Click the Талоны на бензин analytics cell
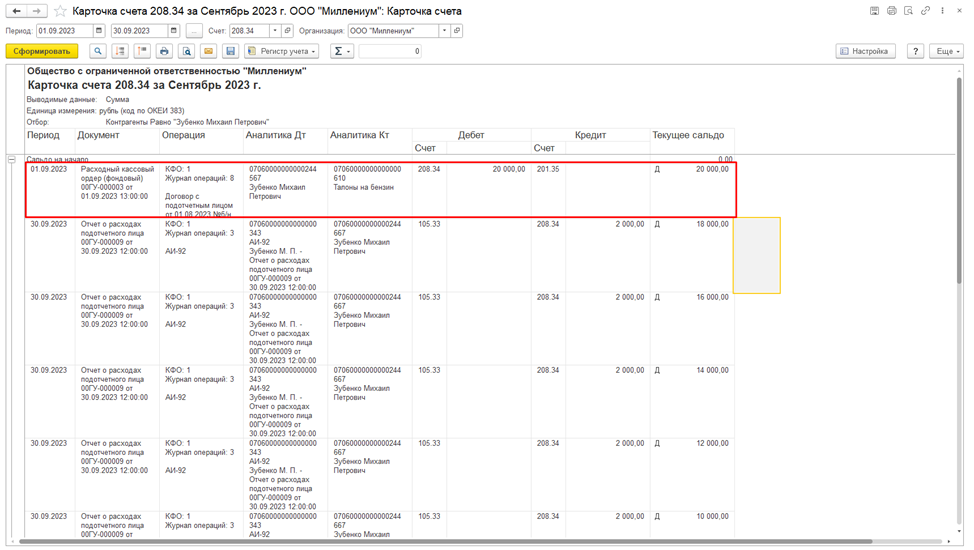974x550 pixels. [x=363, y=187]
